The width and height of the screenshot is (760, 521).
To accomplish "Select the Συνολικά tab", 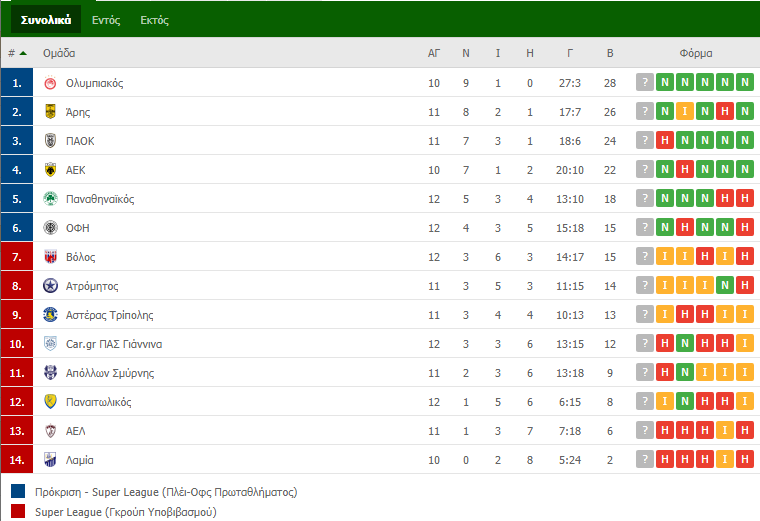I will [x=46, y=20].
